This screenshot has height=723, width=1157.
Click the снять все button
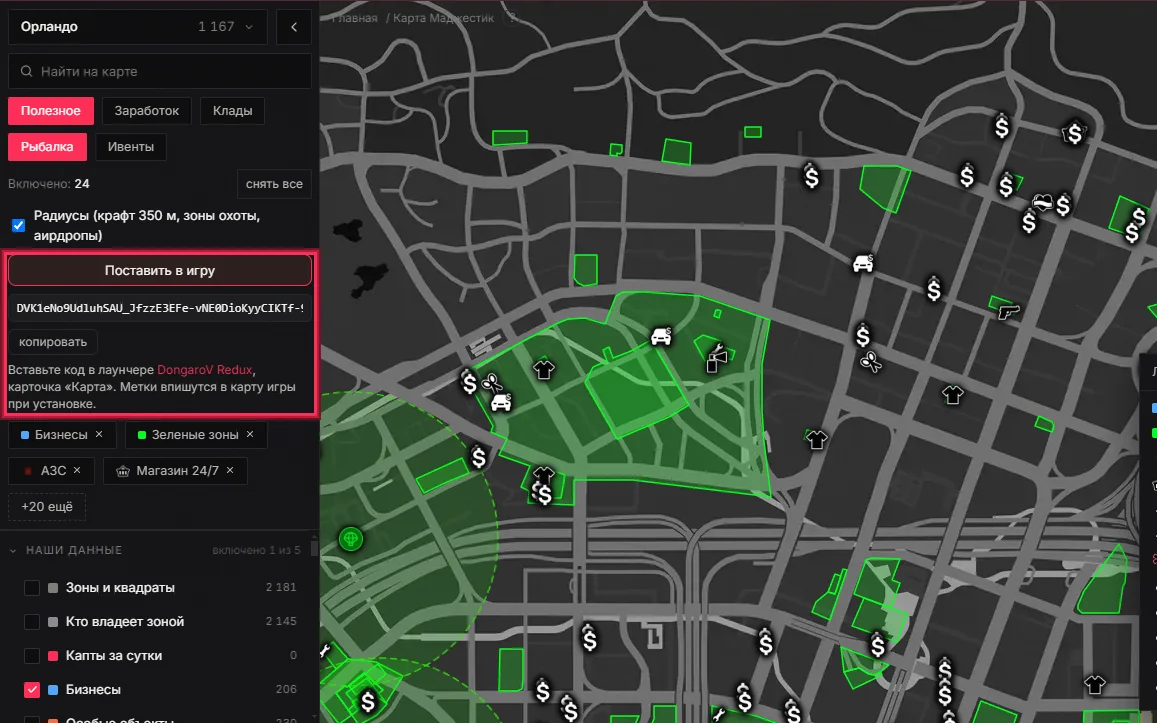pyautogui.click(x=274, y=184)
